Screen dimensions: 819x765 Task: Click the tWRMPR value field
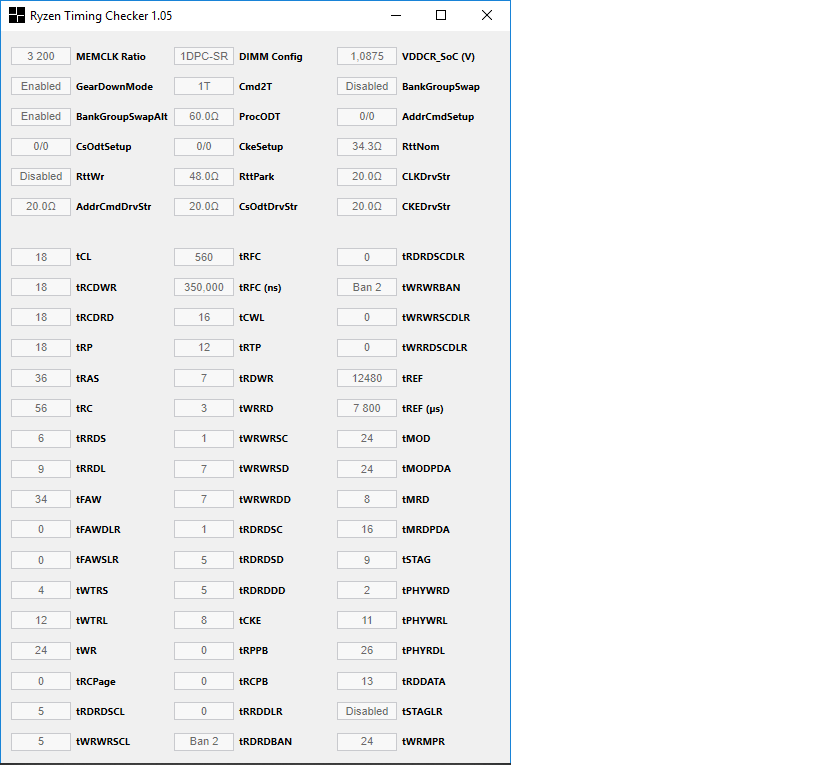pyautogui.click(x=367, y=742)
